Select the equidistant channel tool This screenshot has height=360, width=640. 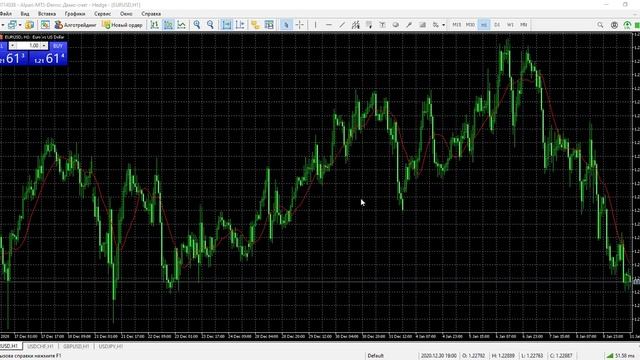(356, 25)
